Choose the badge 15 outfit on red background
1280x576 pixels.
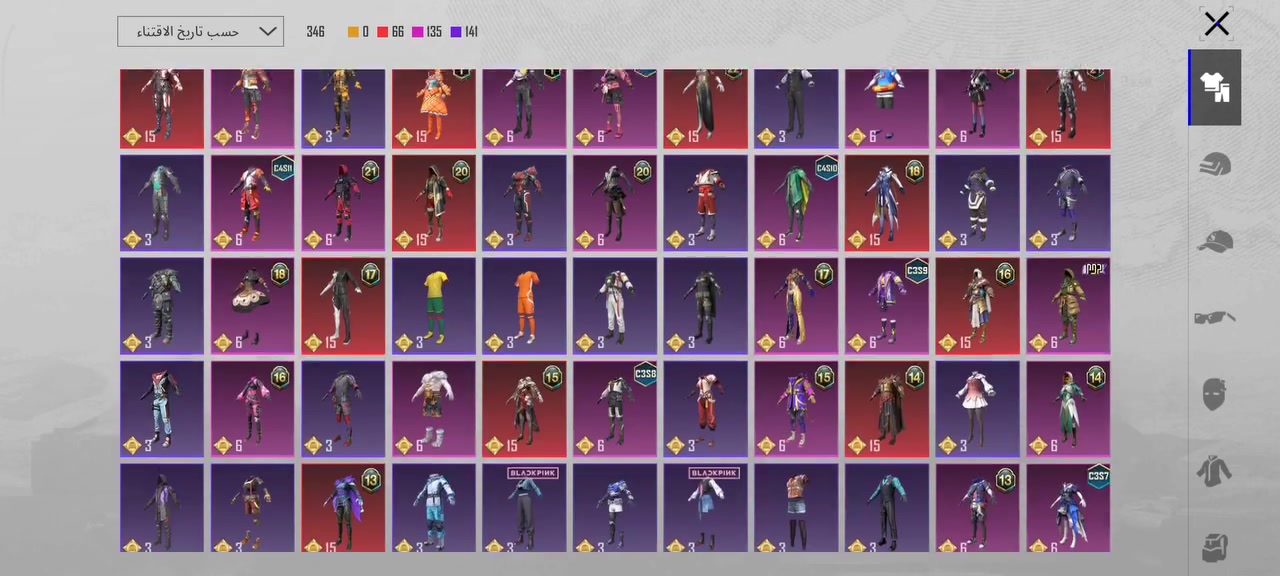click(x=524, y=409)
